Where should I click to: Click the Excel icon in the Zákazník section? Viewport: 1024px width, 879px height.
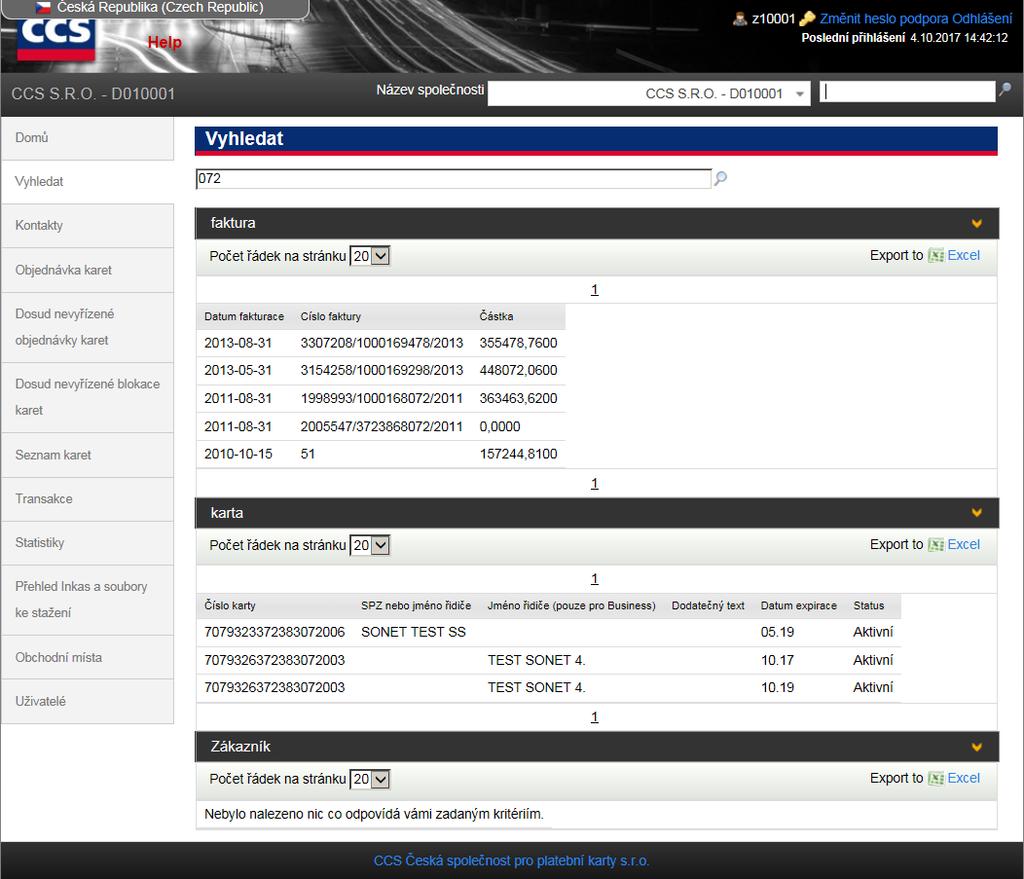point(936,778)
